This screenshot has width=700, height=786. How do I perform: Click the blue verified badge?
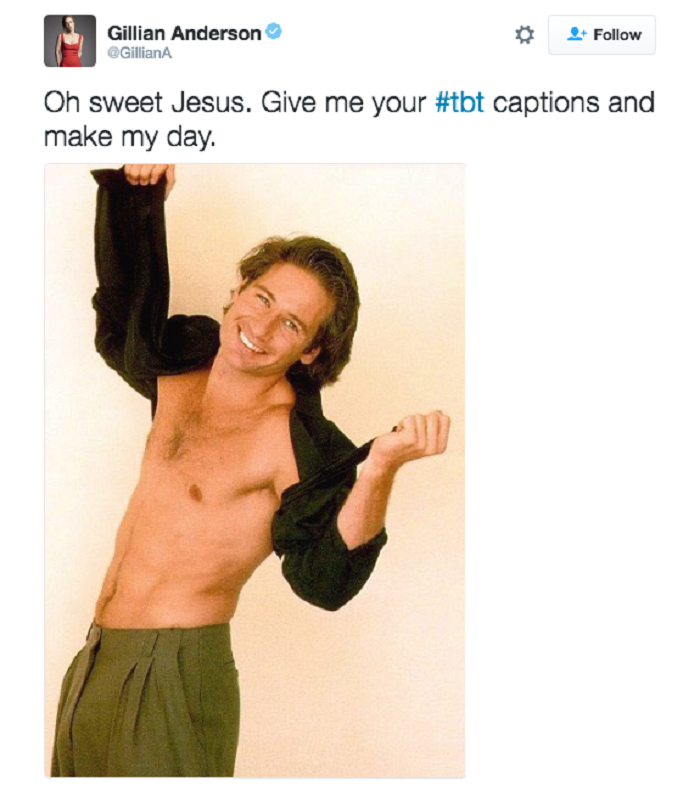click(x=273, y=32)
